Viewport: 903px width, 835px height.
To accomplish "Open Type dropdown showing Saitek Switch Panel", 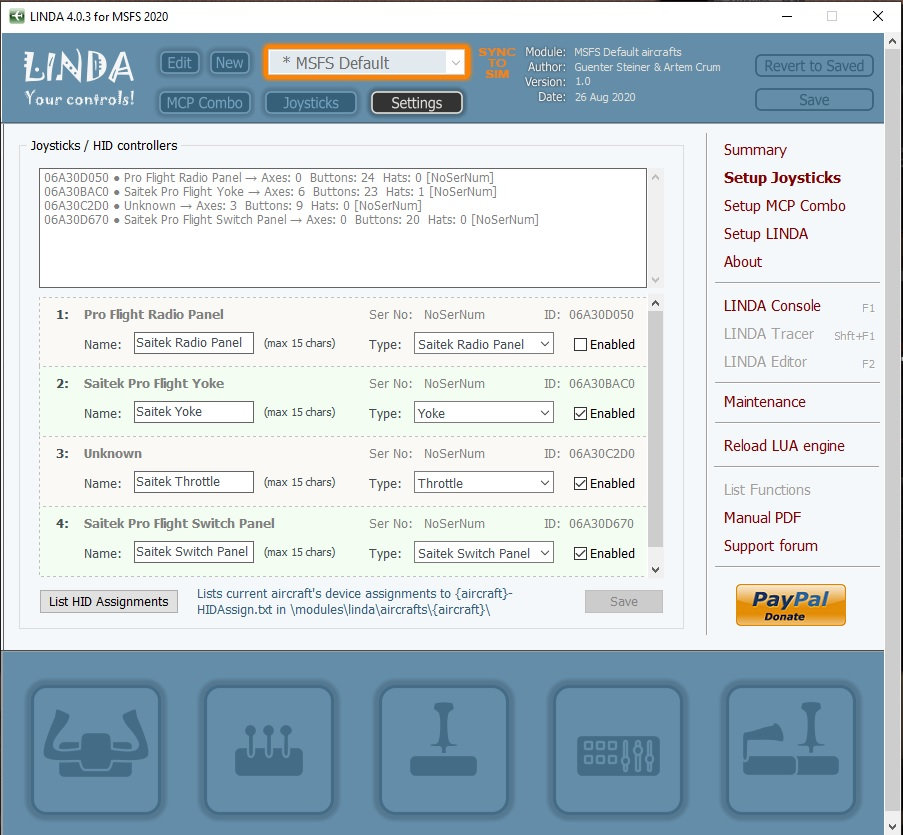I will pos(484,553).
